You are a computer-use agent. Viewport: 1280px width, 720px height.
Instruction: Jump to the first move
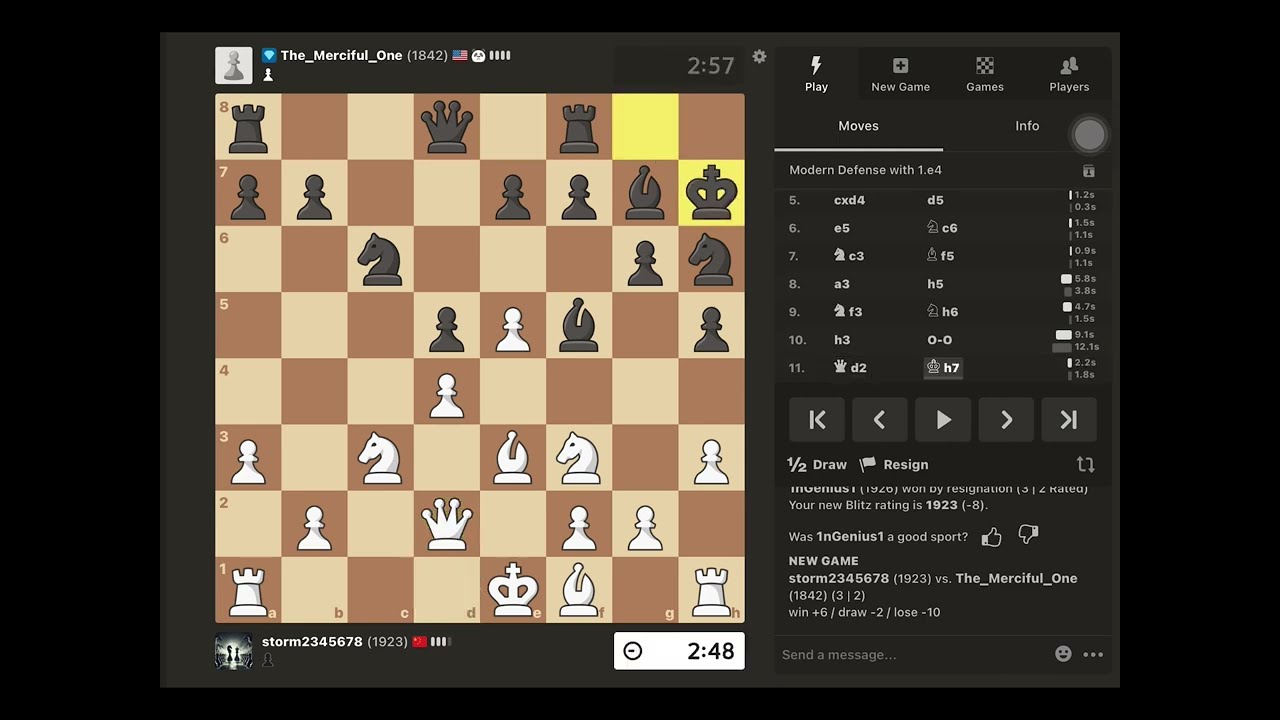tap(816, 420)
